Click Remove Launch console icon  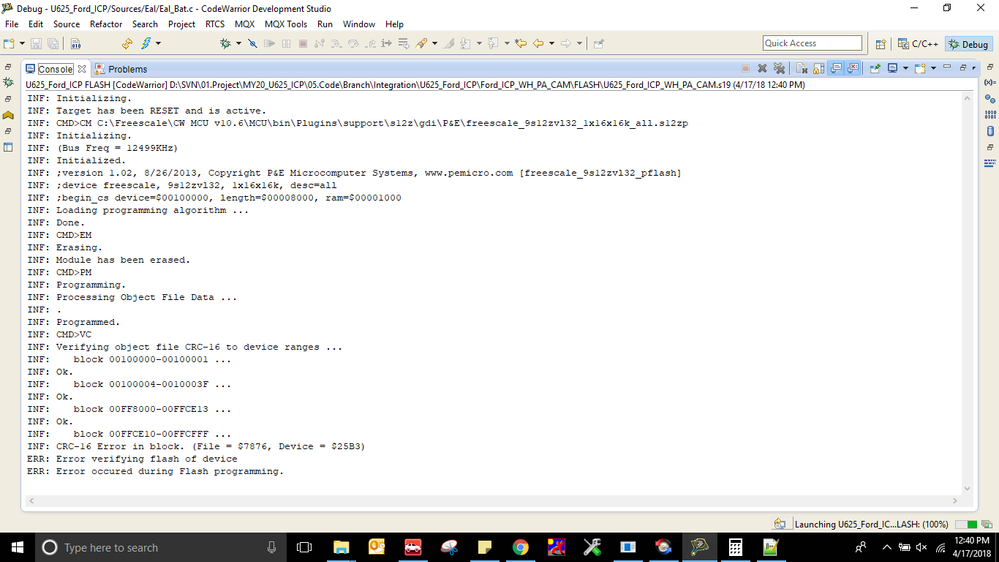click(762, 68)
